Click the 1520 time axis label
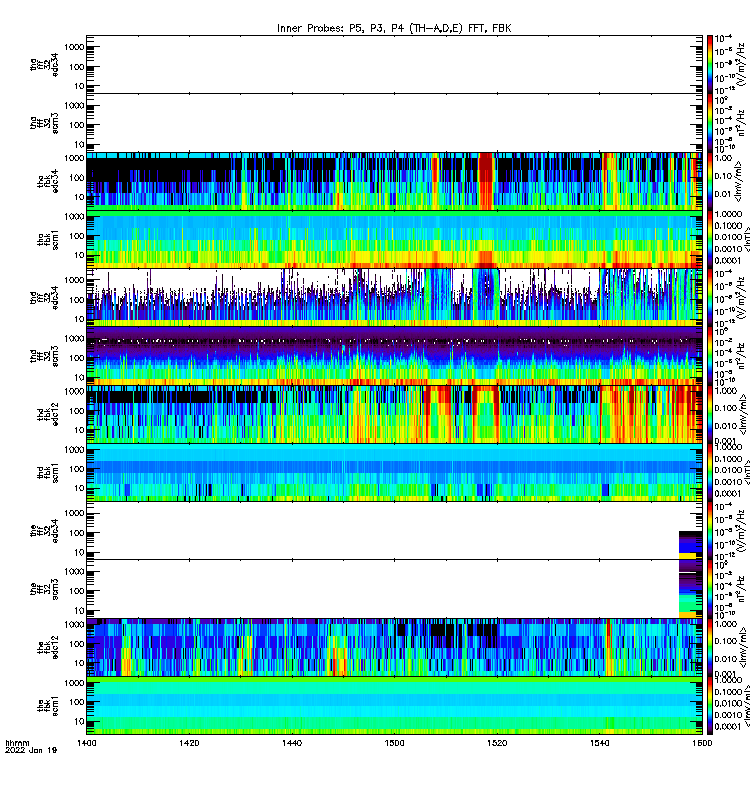Image resolution: width=750 pixels, height=800 pixels. point(497,743)
